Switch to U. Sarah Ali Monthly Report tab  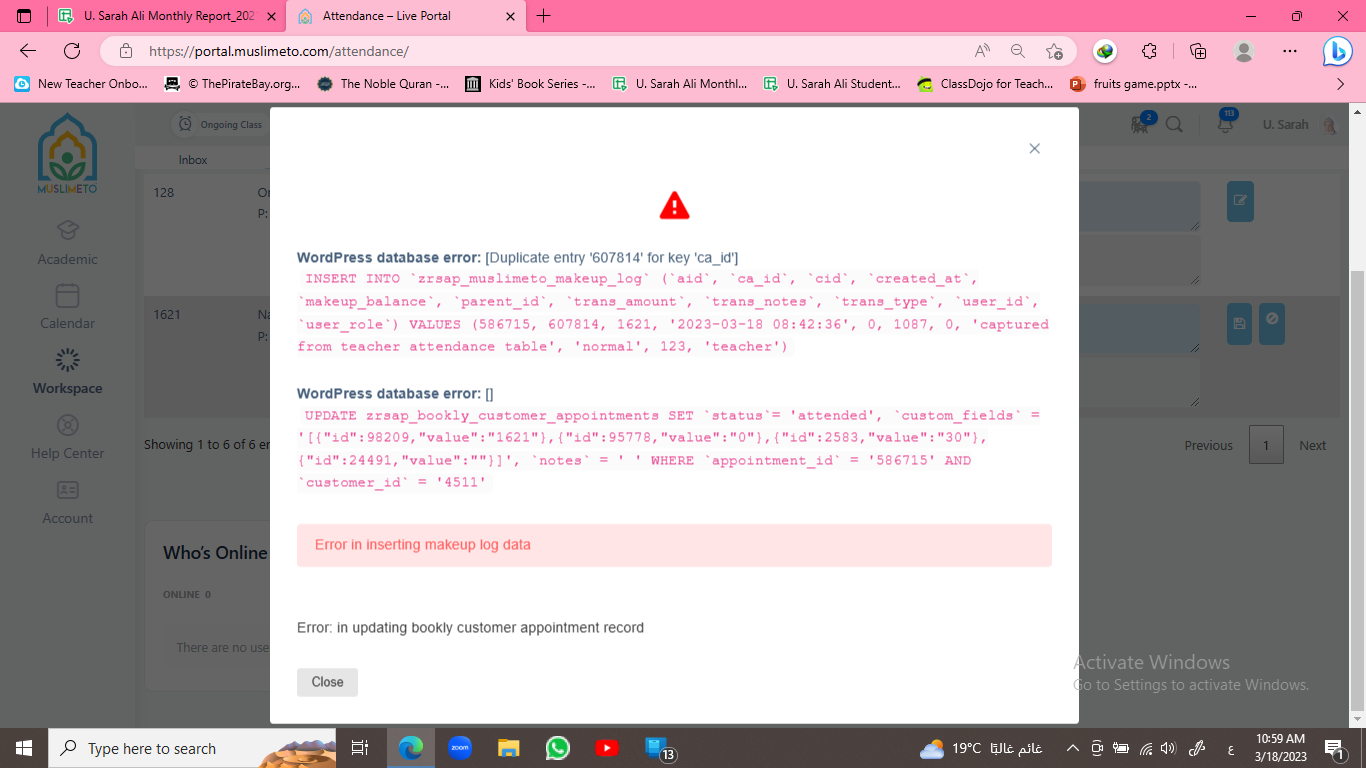click(x=166, y=16)
